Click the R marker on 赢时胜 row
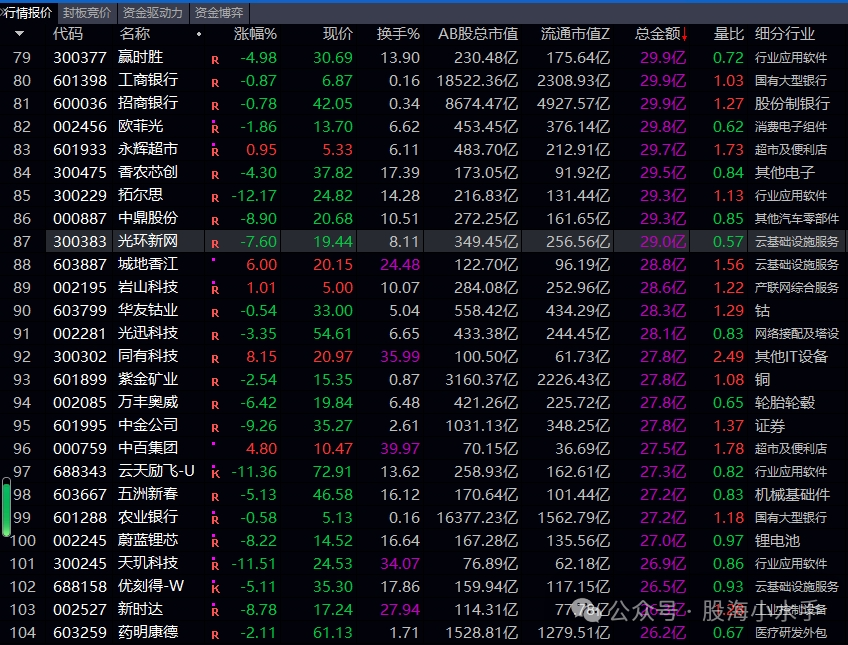Screen dimensions: 848x645 (215, 60)
